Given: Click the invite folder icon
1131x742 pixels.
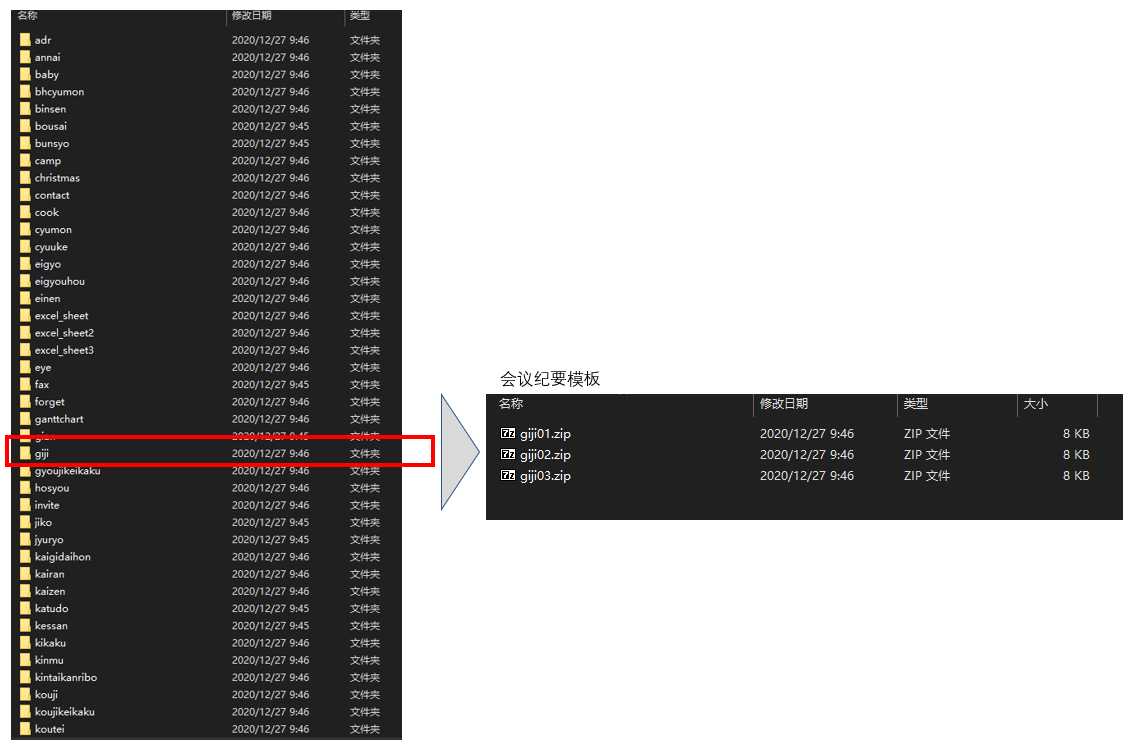Looking at the screenshot, I should tap(25, 505).
